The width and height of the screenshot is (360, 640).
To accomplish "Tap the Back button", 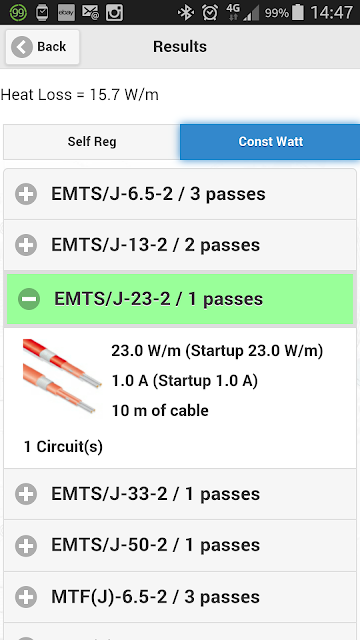I will click(x=42, y=47).
